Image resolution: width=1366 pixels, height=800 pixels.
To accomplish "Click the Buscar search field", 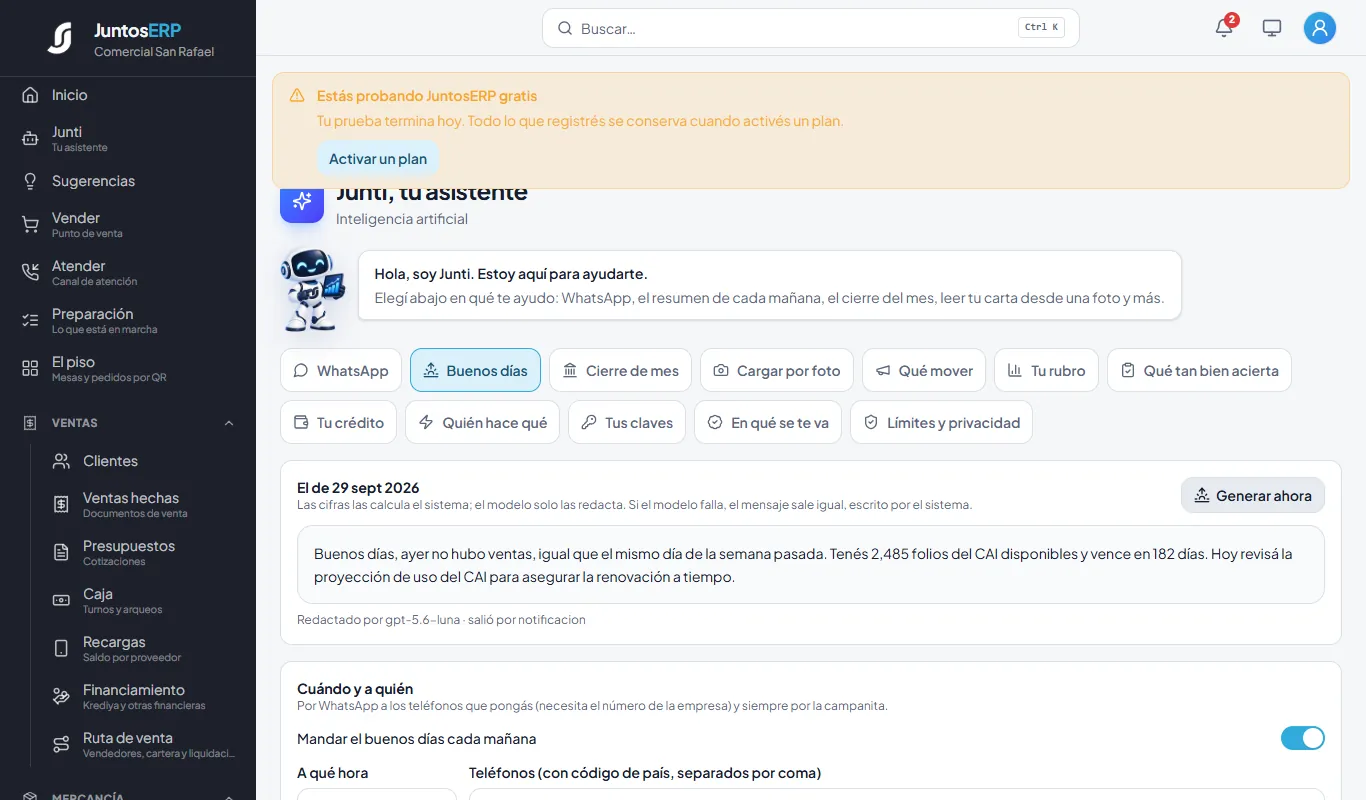I will click(x=810, y=28).
